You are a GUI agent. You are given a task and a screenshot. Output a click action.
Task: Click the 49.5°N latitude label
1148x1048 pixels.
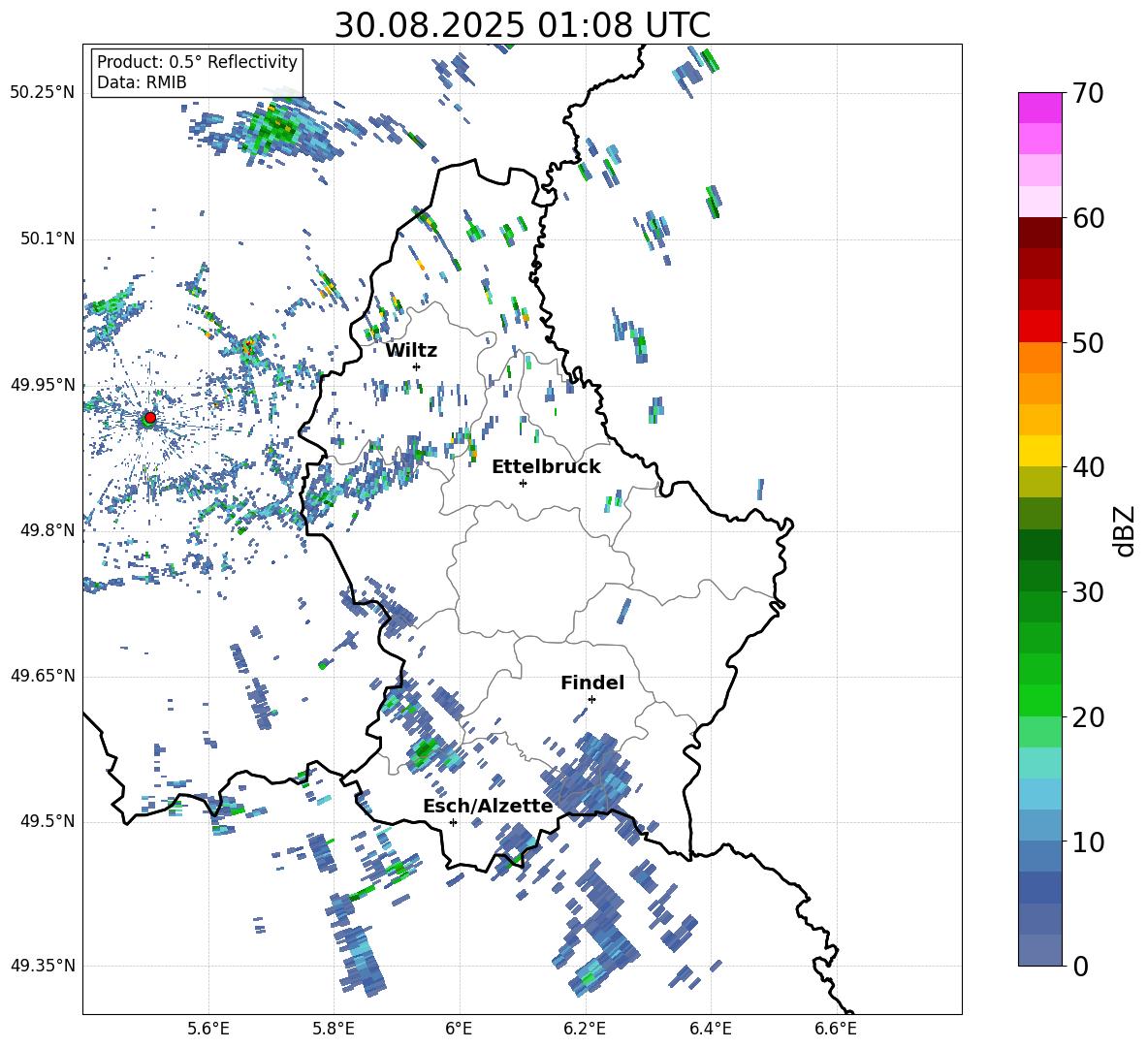coord(48,821)
